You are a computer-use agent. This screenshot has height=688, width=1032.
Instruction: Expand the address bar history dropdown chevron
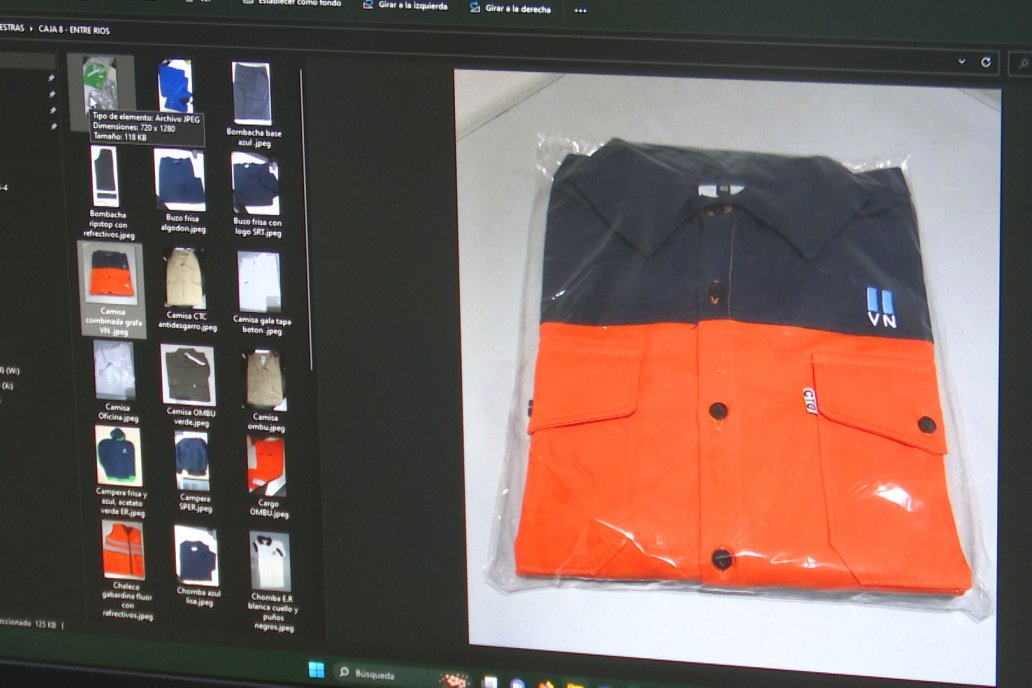point(962,61)
